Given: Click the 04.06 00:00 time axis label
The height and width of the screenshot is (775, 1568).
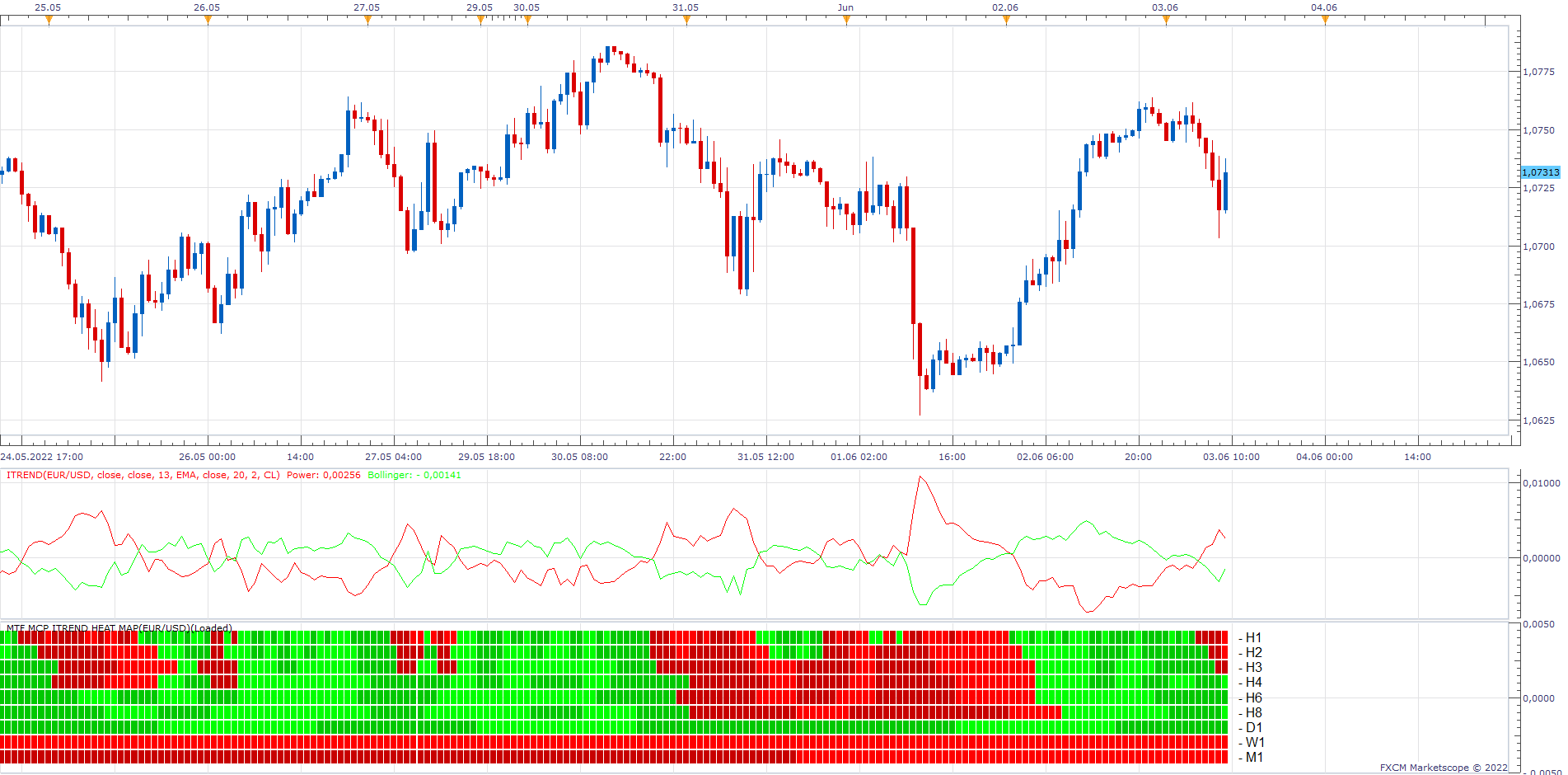Looking at the screenshot, I should (x=1324, y=457).
